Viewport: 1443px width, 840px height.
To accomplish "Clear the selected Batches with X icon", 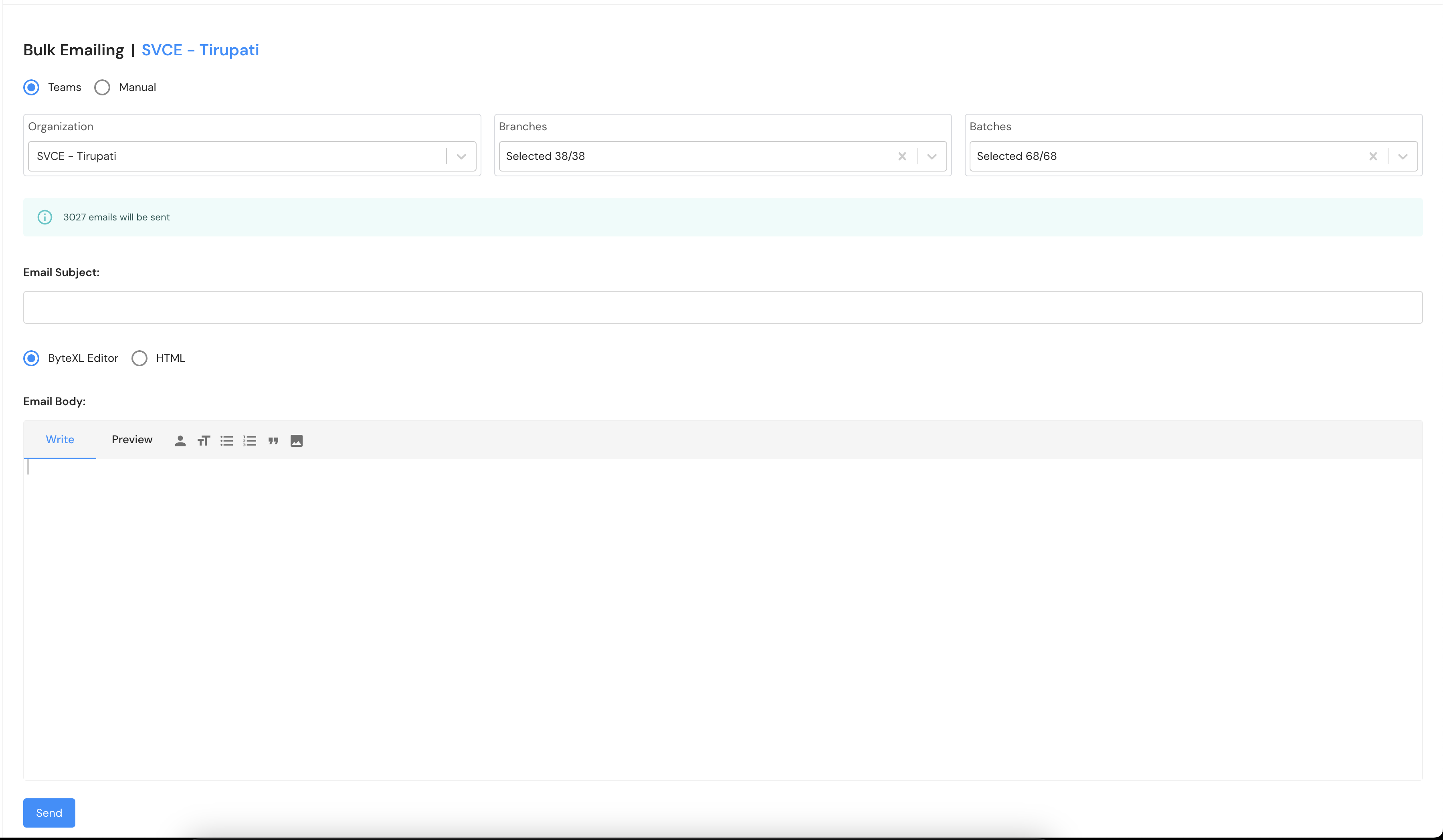I will [x=1372, y=156].
